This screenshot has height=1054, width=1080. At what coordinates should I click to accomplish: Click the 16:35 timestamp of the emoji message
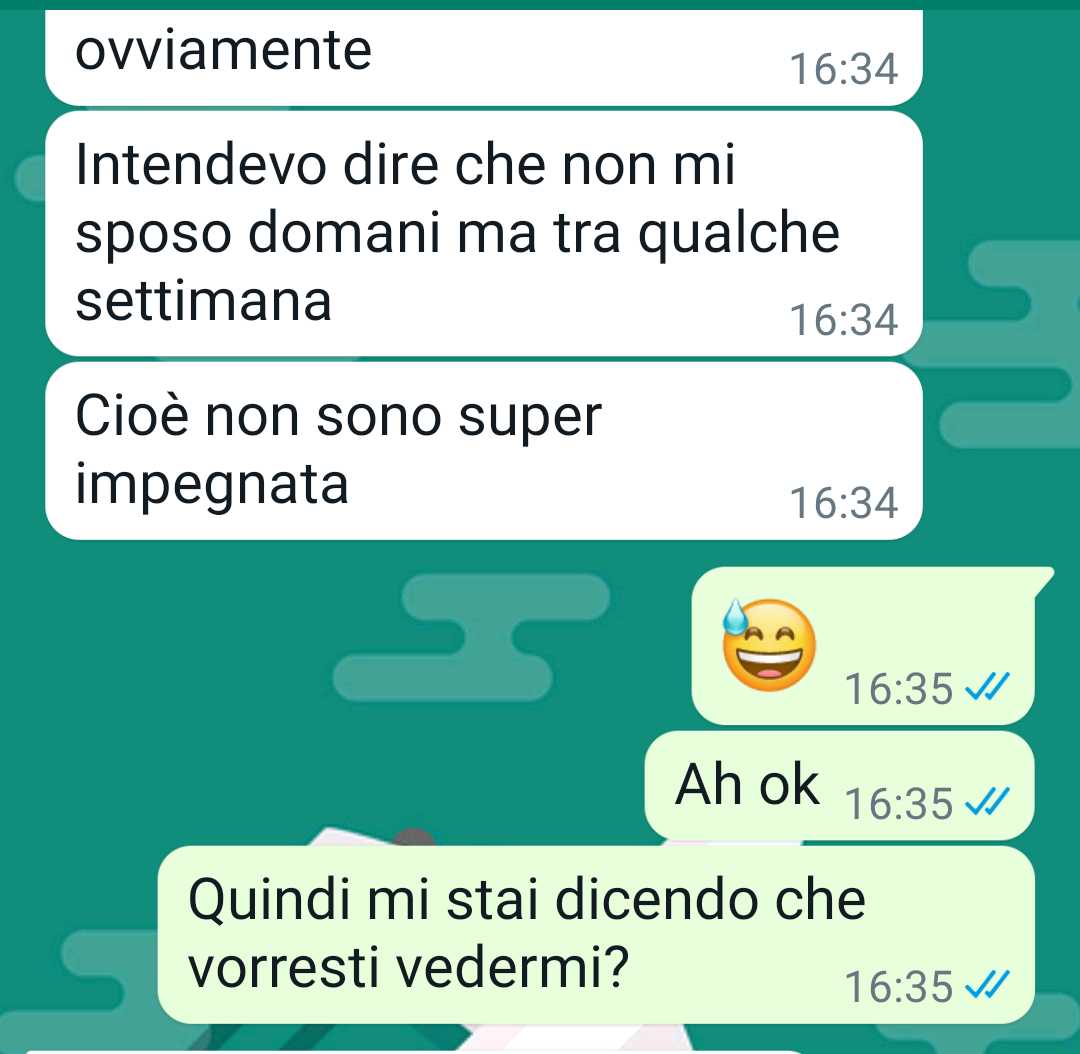pos(899,688)
